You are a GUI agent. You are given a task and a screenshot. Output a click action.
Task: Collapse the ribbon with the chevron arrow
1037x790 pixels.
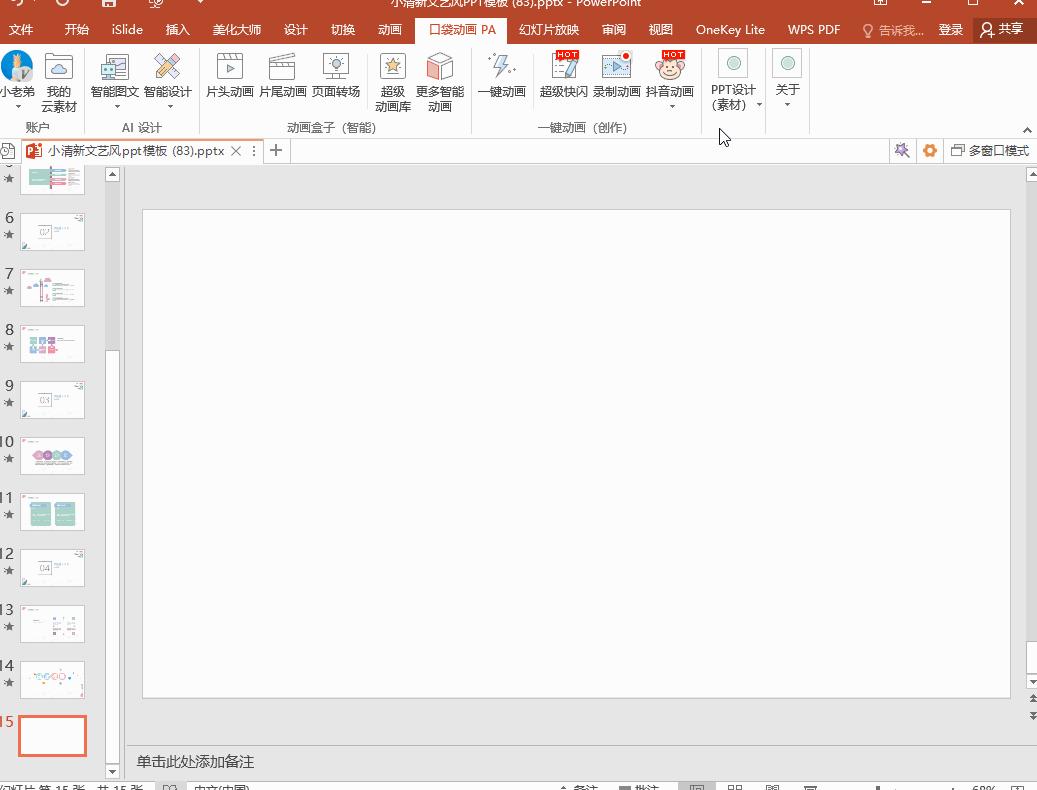click(1027, 129)
